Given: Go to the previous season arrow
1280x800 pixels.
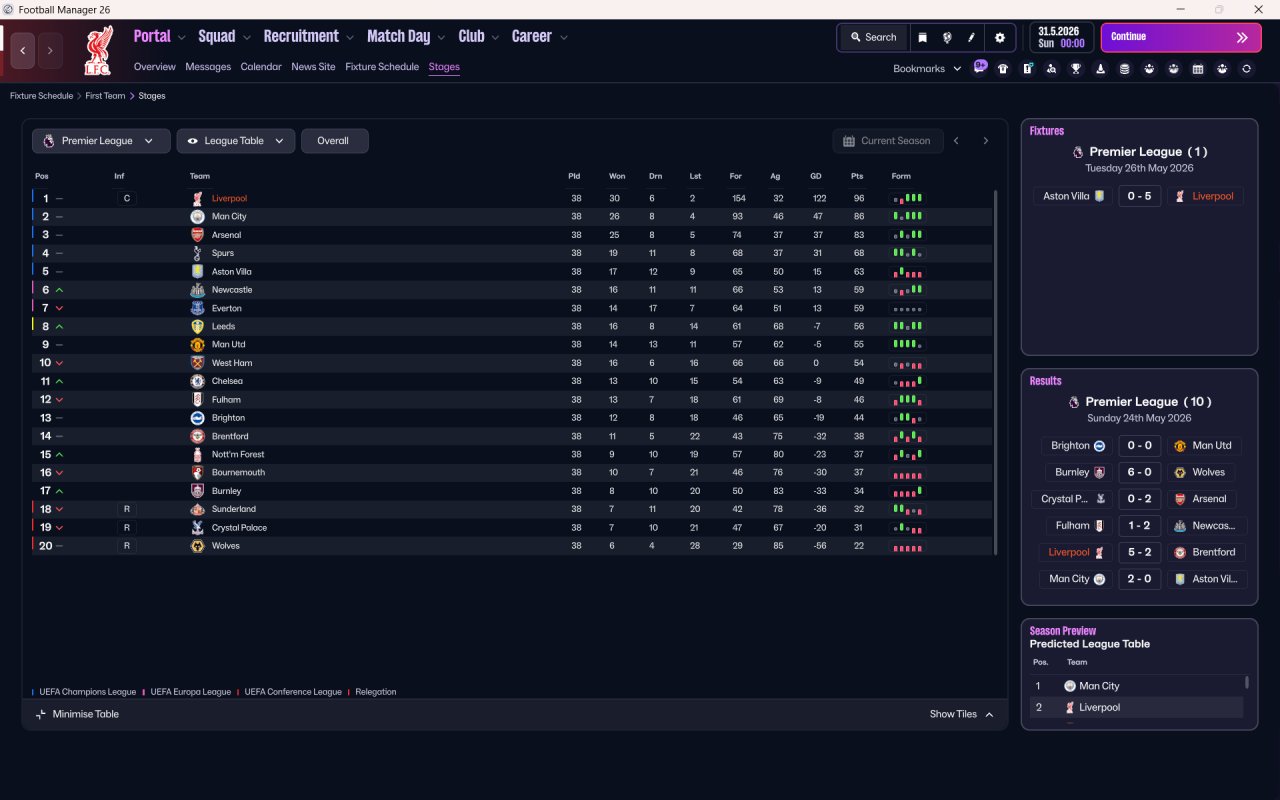Looking at the screenshot, I should (956, 141).
